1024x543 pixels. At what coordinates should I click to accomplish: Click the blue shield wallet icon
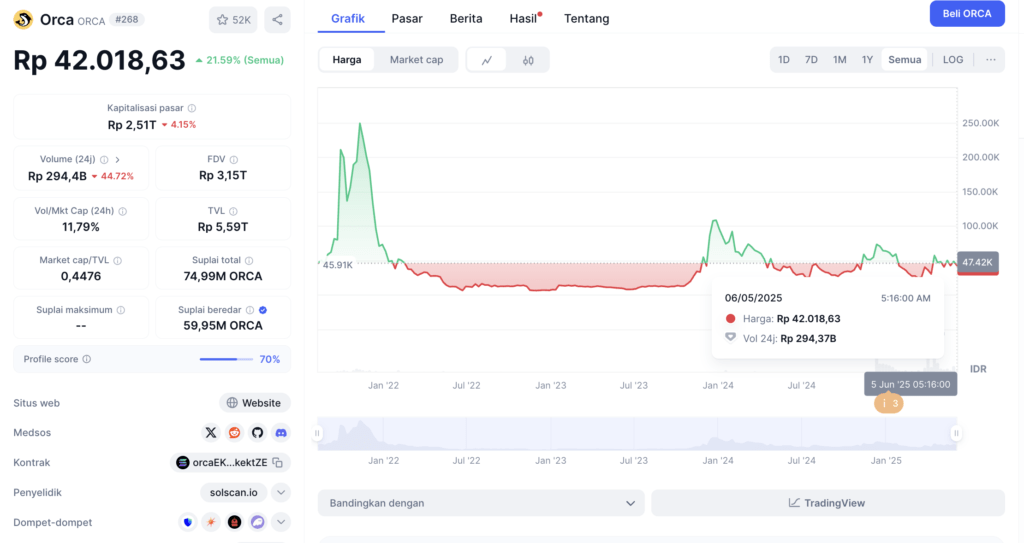(188, 522)
